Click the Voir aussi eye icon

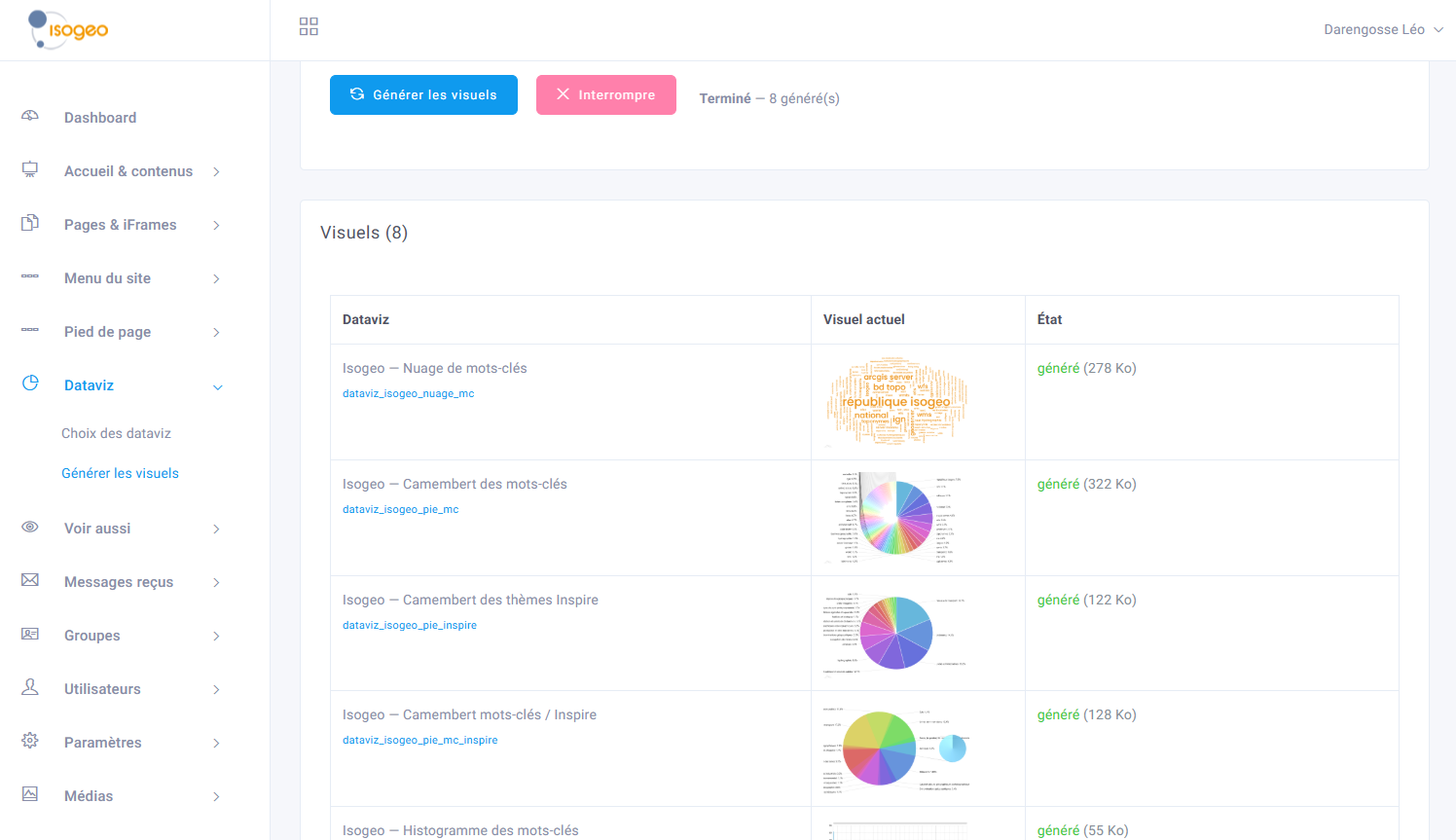(x=30, y=527)
